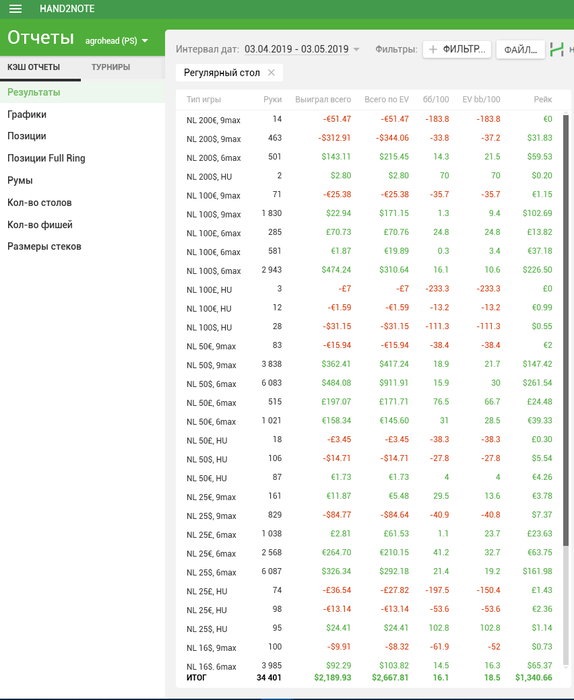Open the ФАЙЛ... button
574x700 pixels.
520,50
